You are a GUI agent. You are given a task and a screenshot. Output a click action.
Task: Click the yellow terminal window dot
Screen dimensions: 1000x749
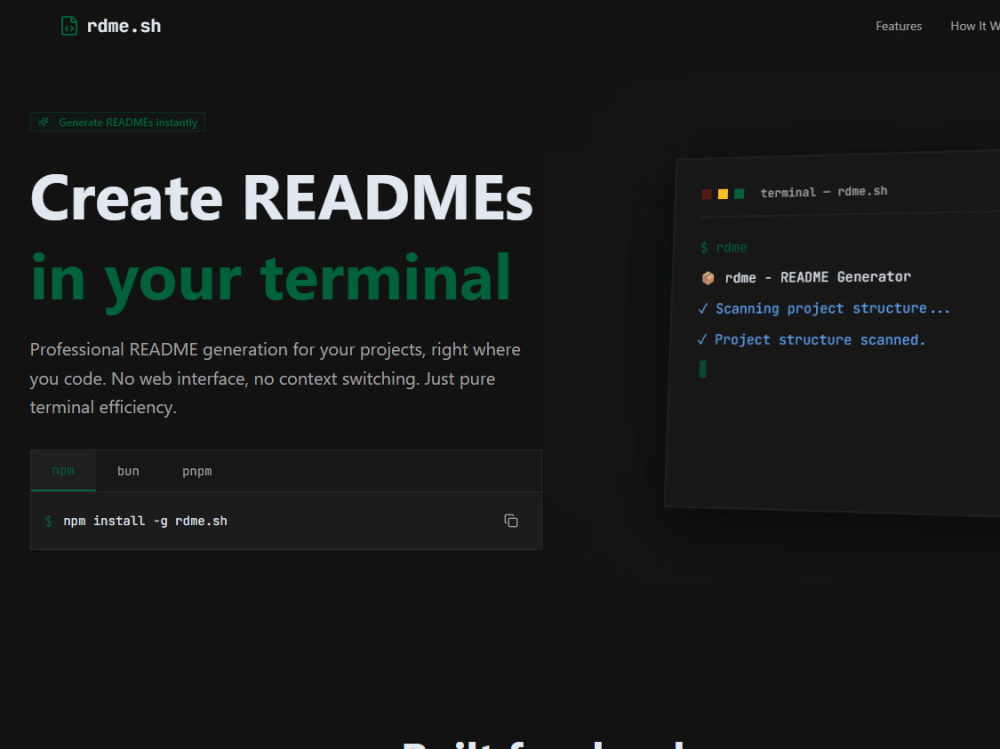(x=723, y=194)
